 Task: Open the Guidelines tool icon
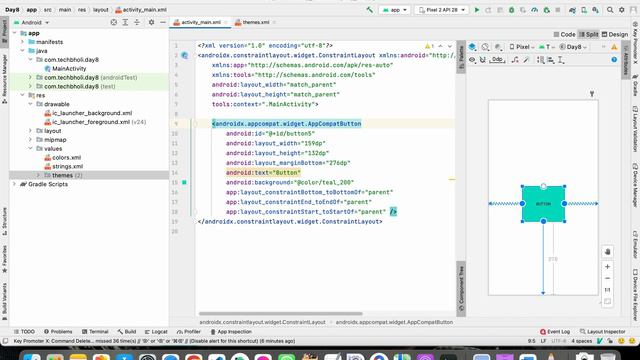click(x=561, y=60)
